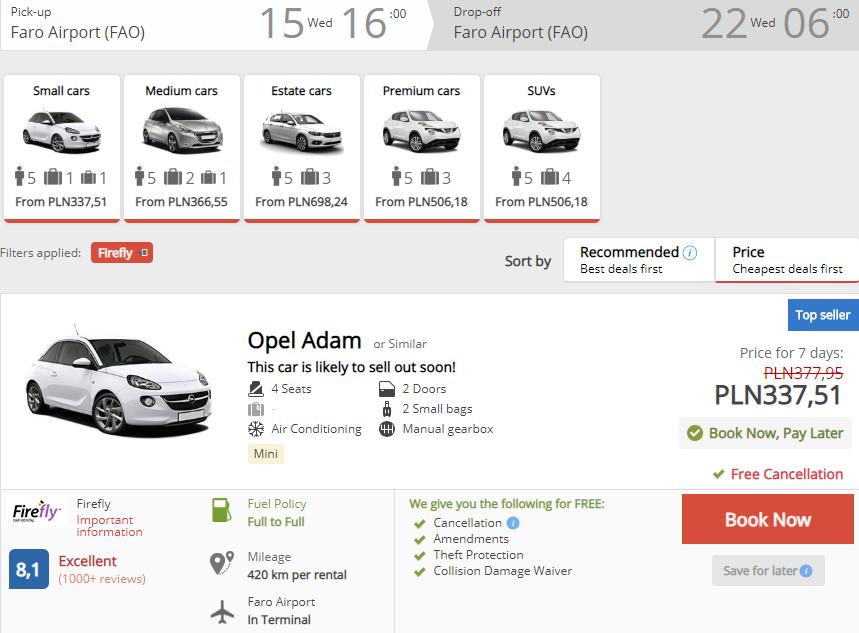Show SUVs category
This screenshot has width=859, height=633.
[541, 147]
